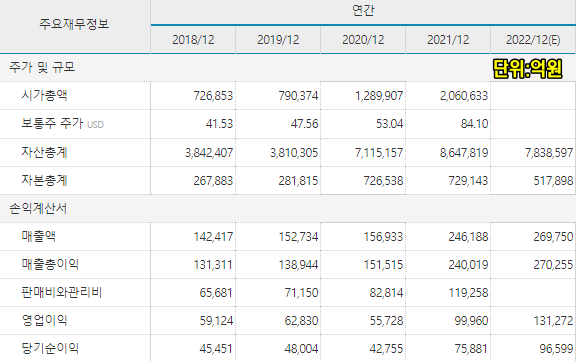This screenshot has height=361, width=576.
Task: Click the estimated revenue 269,750
Action: [x=553, y=237]
